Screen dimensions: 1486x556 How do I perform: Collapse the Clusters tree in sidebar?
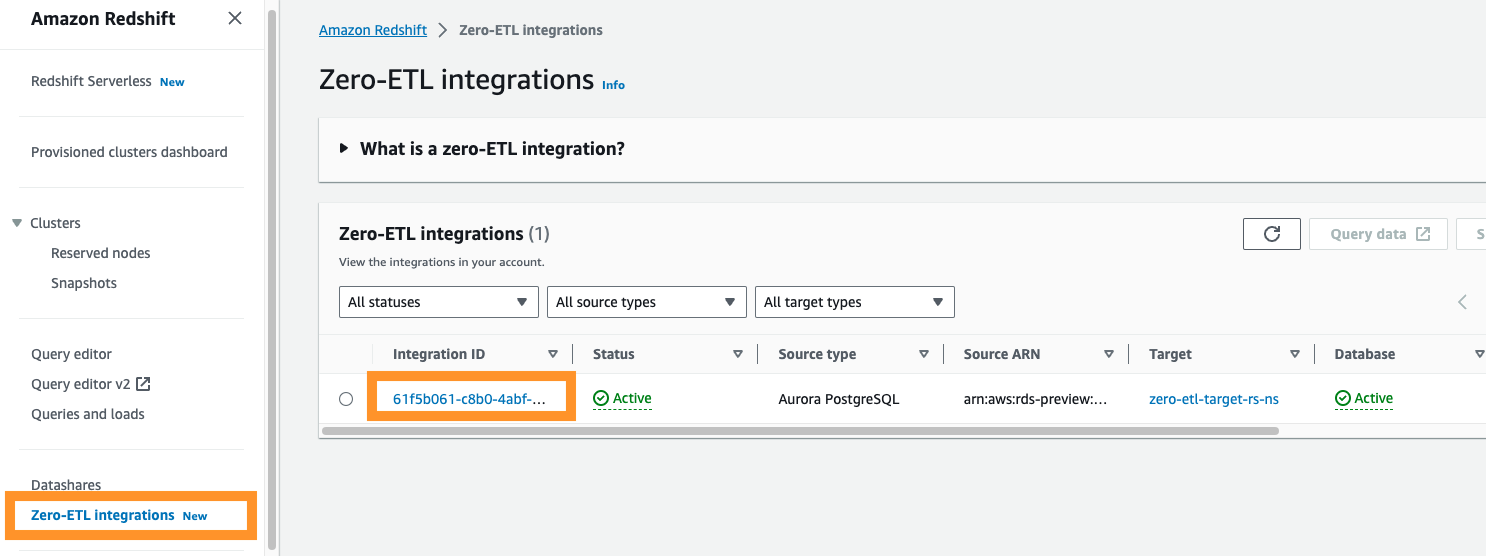[x=17, y=223]
